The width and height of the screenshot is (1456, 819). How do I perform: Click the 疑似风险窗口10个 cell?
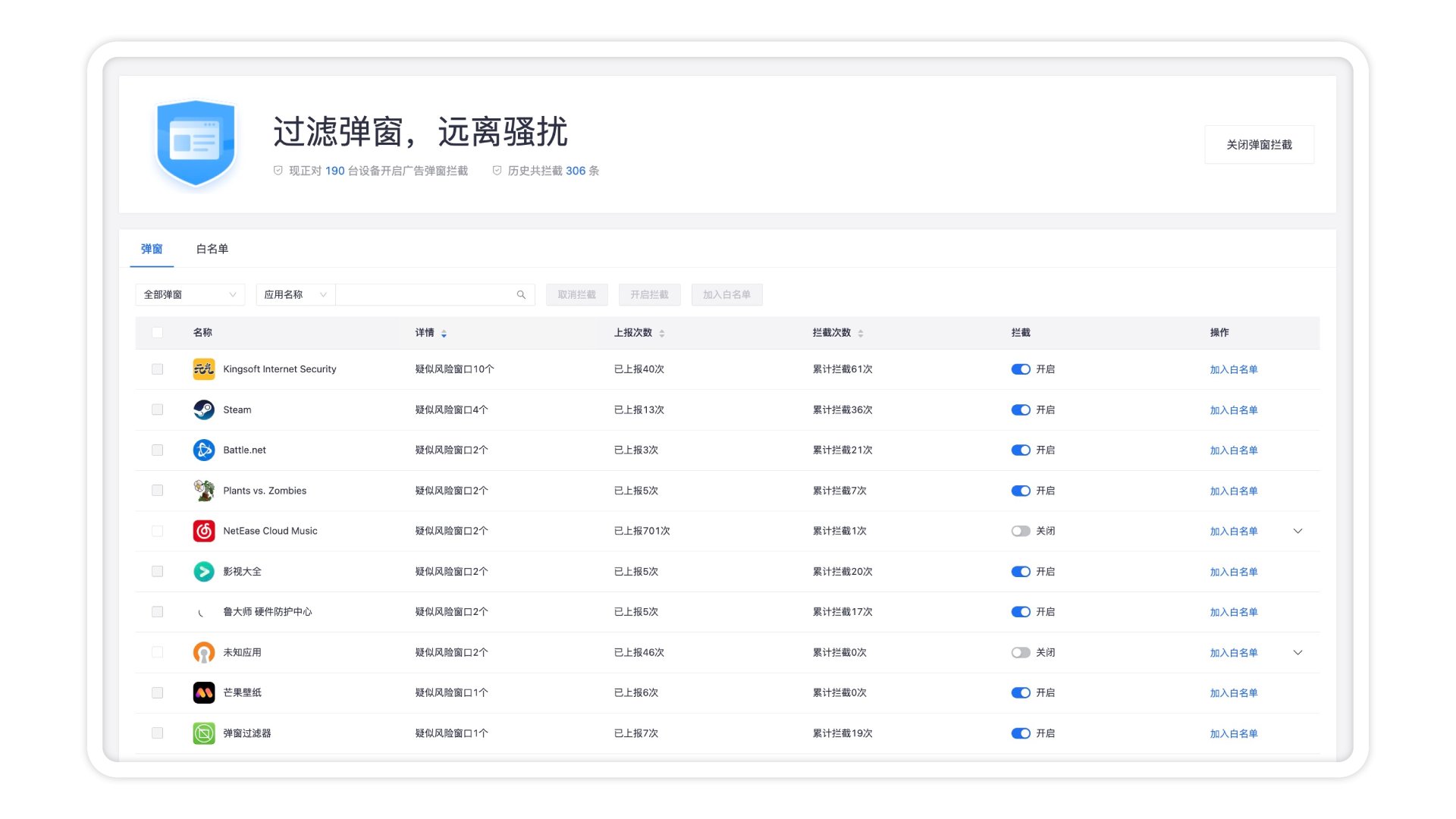tap(454, 369)
